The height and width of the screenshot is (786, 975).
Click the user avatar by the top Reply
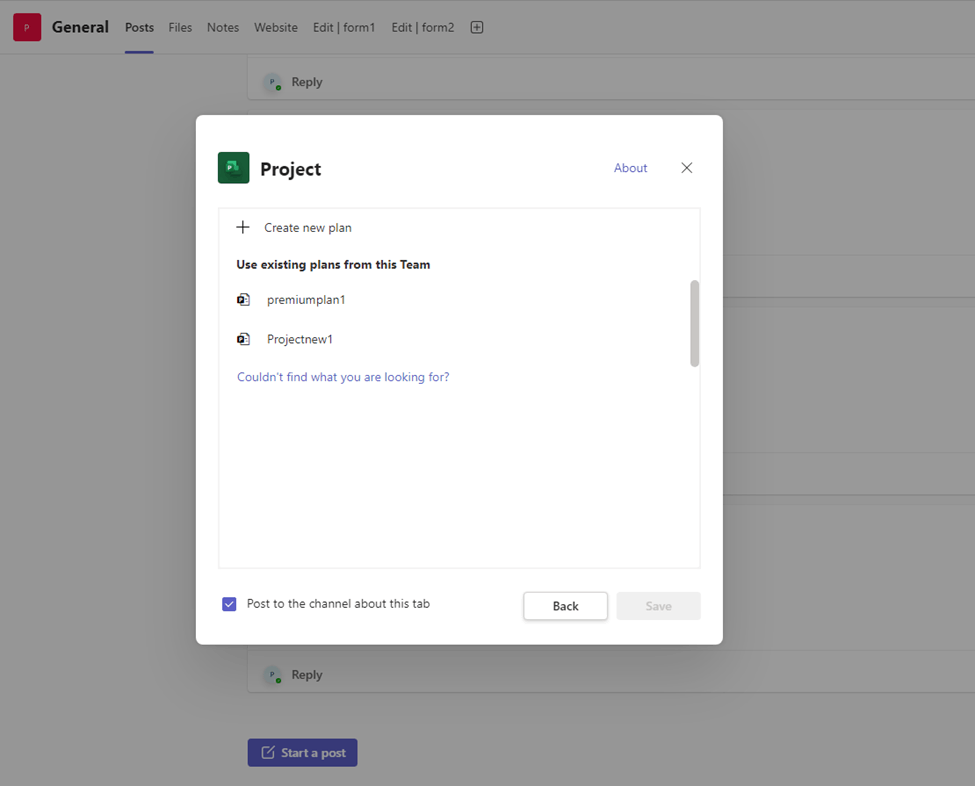(x=272, y=82)
